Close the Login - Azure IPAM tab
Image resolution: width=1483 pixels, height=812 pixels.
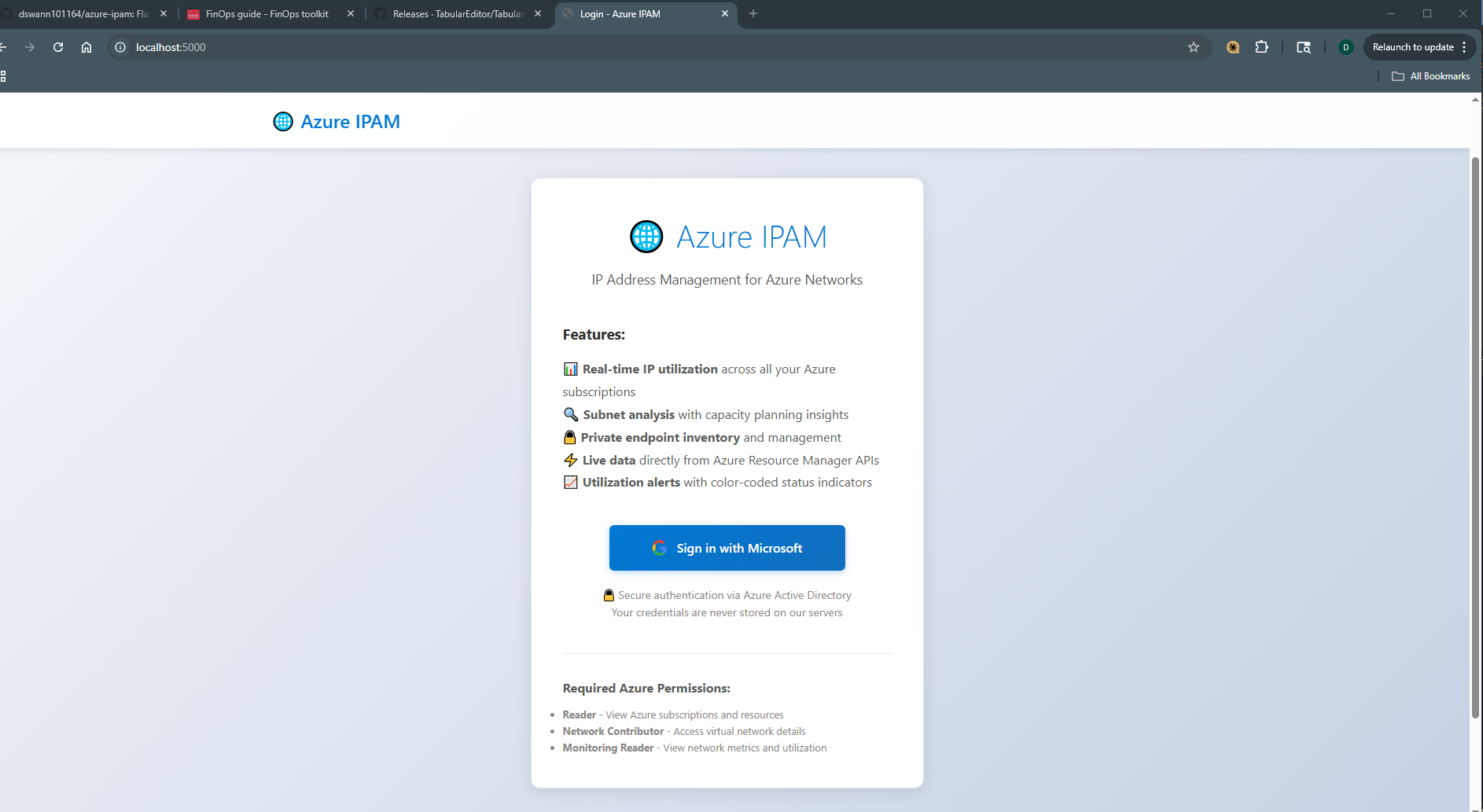725,14
